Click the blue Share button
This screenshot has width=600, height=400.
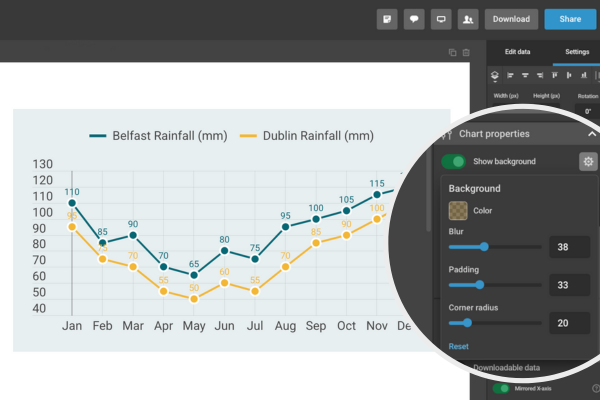coord(570,19)
